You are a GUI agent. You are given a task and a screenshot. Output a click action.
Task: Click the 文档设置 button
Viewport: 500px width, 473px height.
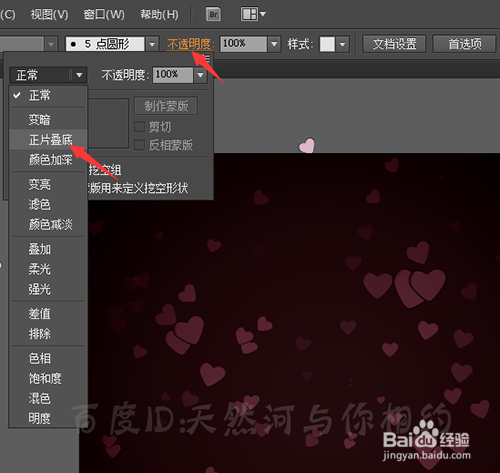[x=394, y=44]
